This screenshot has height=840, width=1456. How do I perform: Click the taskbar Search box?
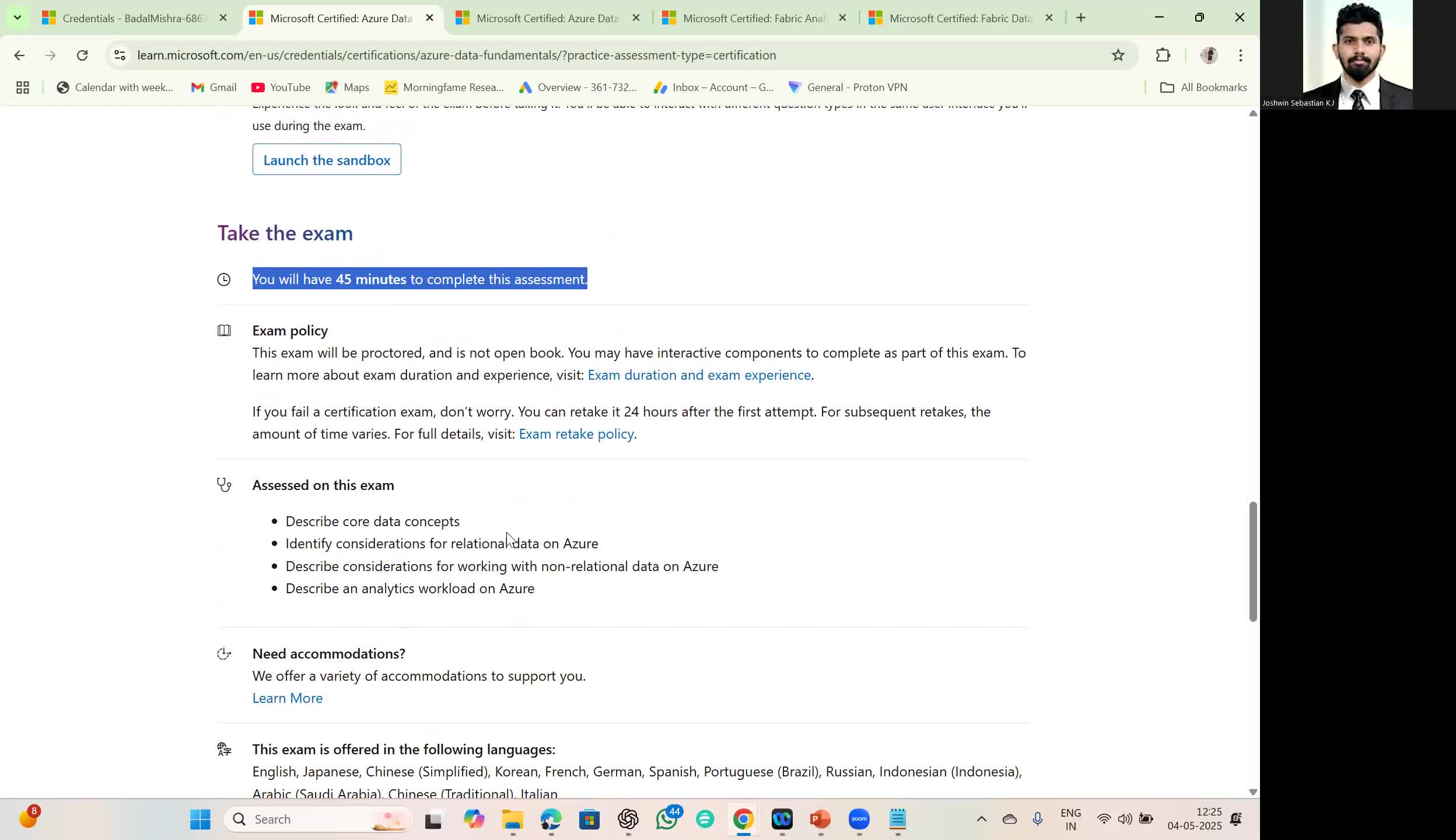(318, 820)
